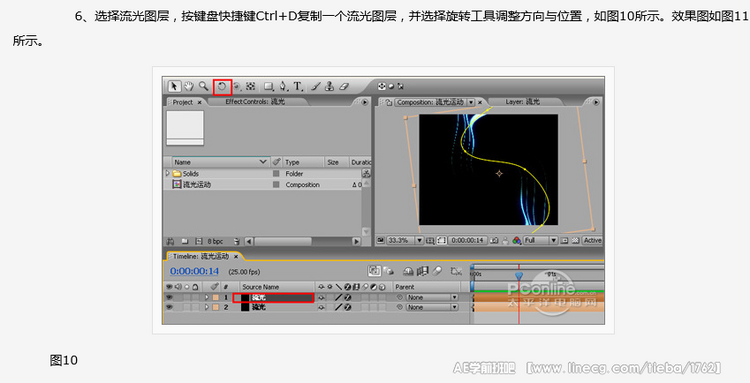Switch to the Effect Controls tab
750x383 pixels.
[x=255, y=101]
